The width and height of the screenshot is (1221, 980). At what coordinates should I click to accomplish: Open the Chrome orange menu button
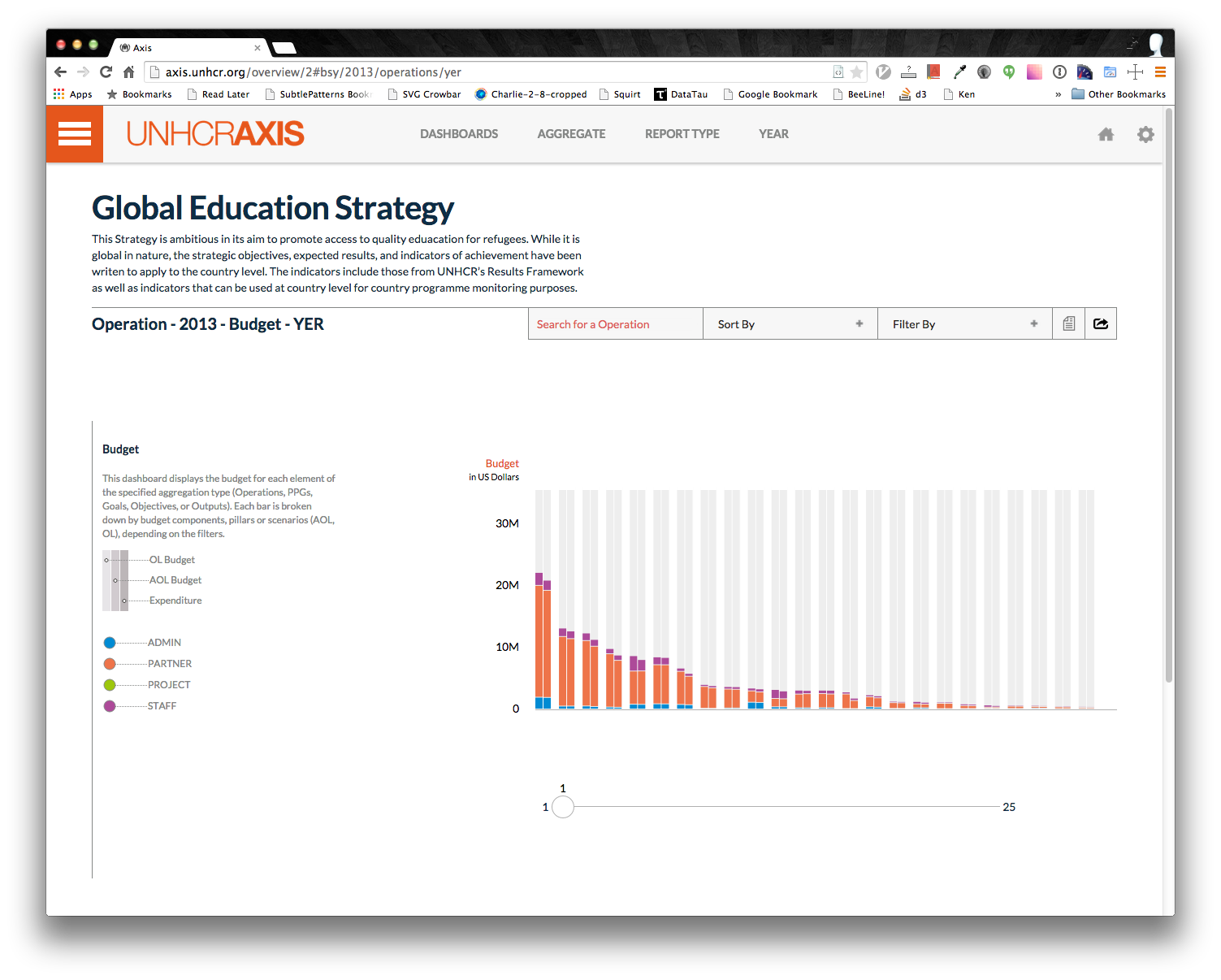pyautogui.click(x=1160, y=72)
